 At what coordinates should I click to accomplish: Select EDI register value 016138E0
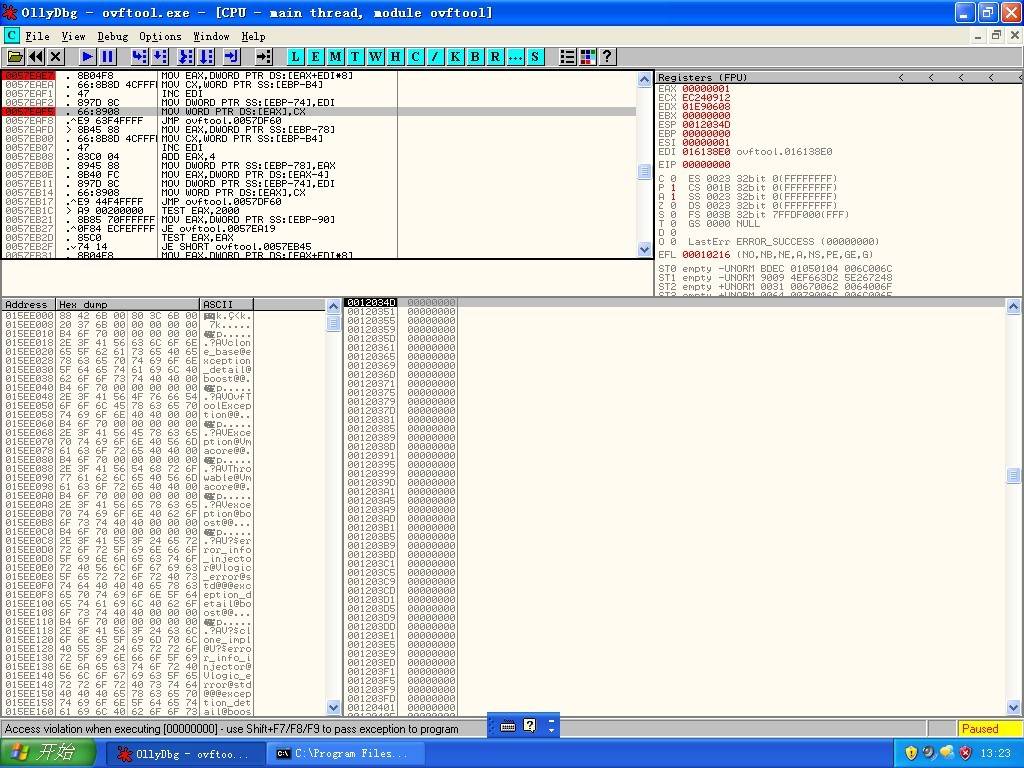[706, 152]
